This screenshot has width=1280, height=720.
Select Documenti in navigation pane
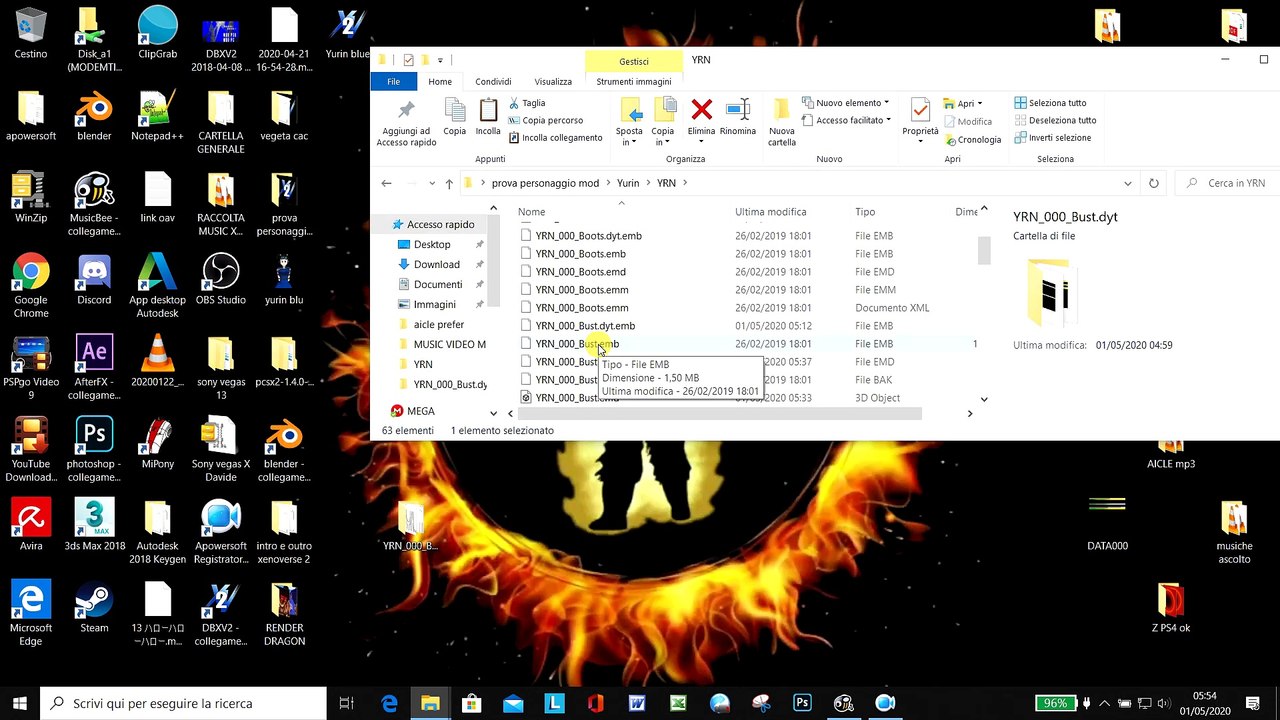pos(438,284)
